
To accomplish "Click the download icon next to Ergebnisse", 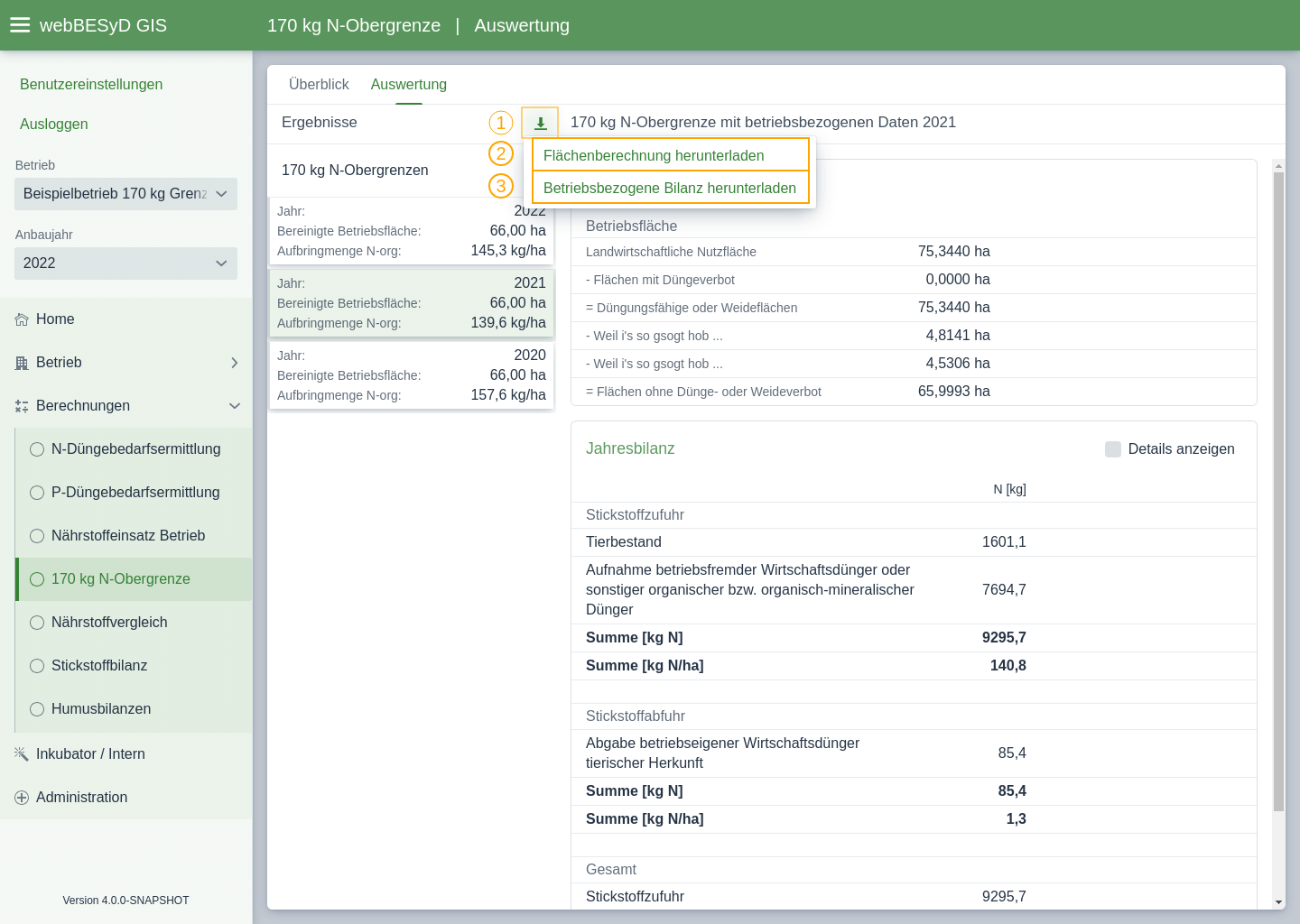I will tap(540, 123).
